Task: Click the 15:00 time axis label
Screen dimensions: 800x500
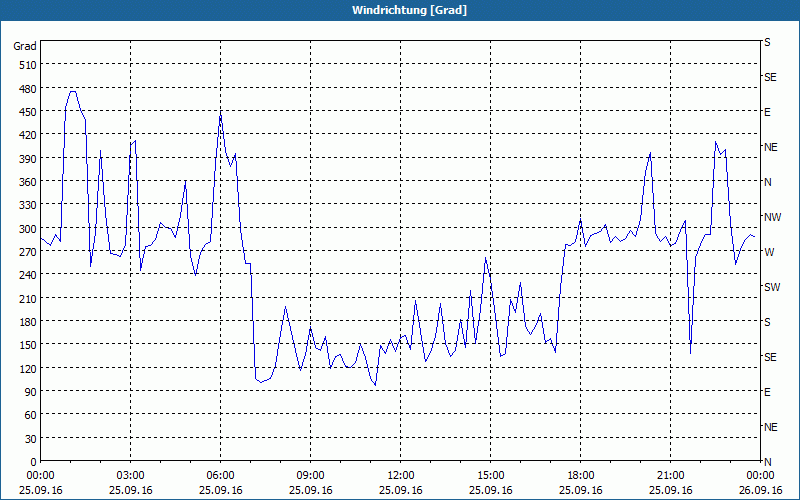Action: point(490,476)
